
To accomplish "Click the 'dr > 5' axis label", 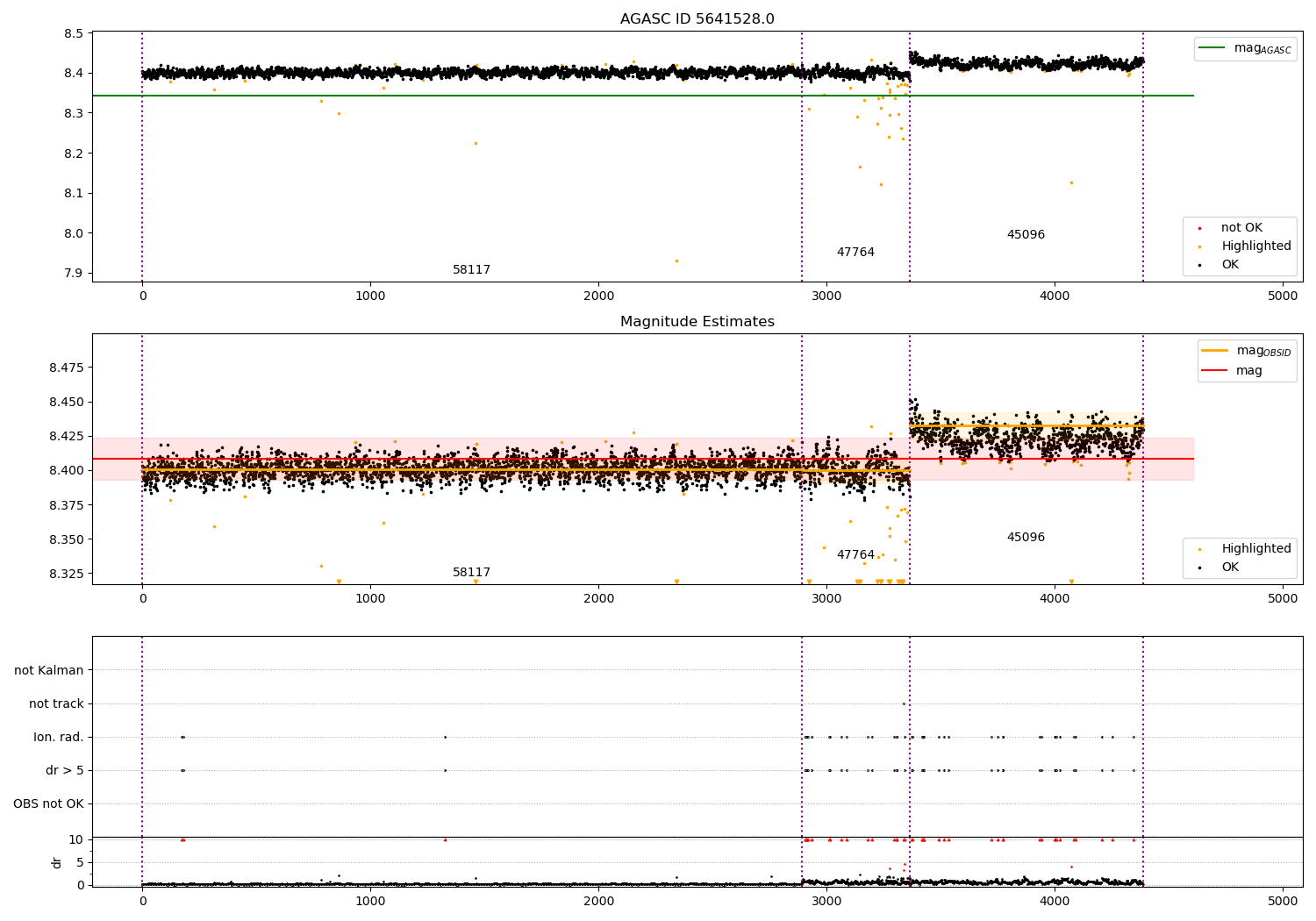I will (x=65, y=771).
